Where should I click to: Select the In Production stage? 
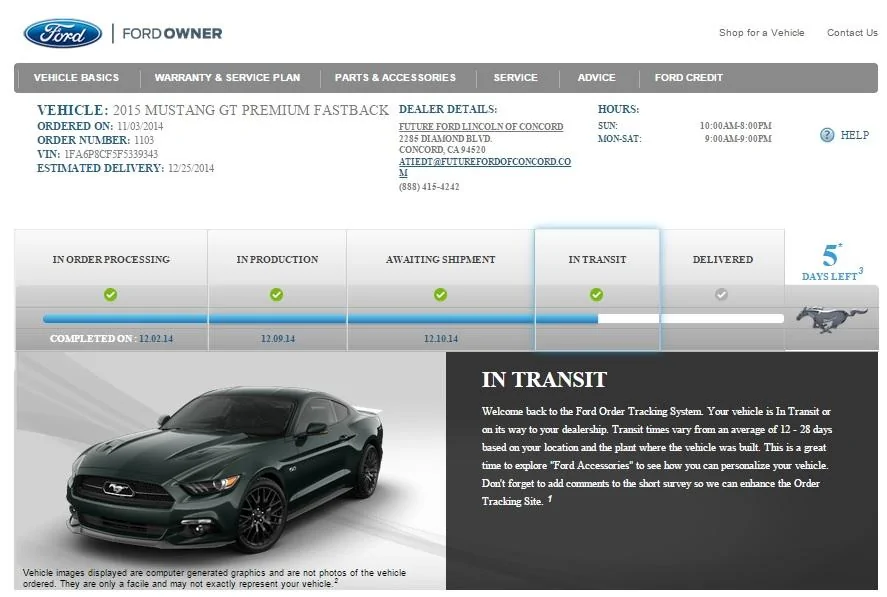[x=277, y=259]
